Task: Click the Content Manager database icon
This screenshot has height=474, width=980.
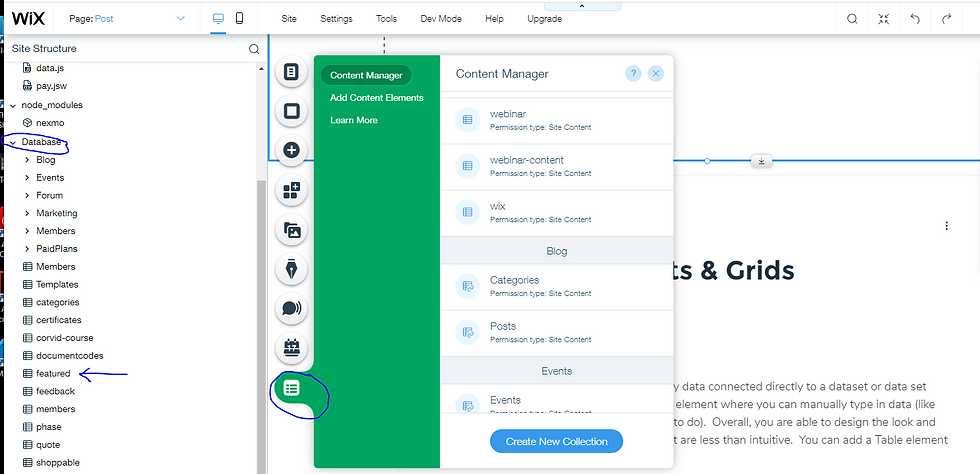Action: point(292,388)
